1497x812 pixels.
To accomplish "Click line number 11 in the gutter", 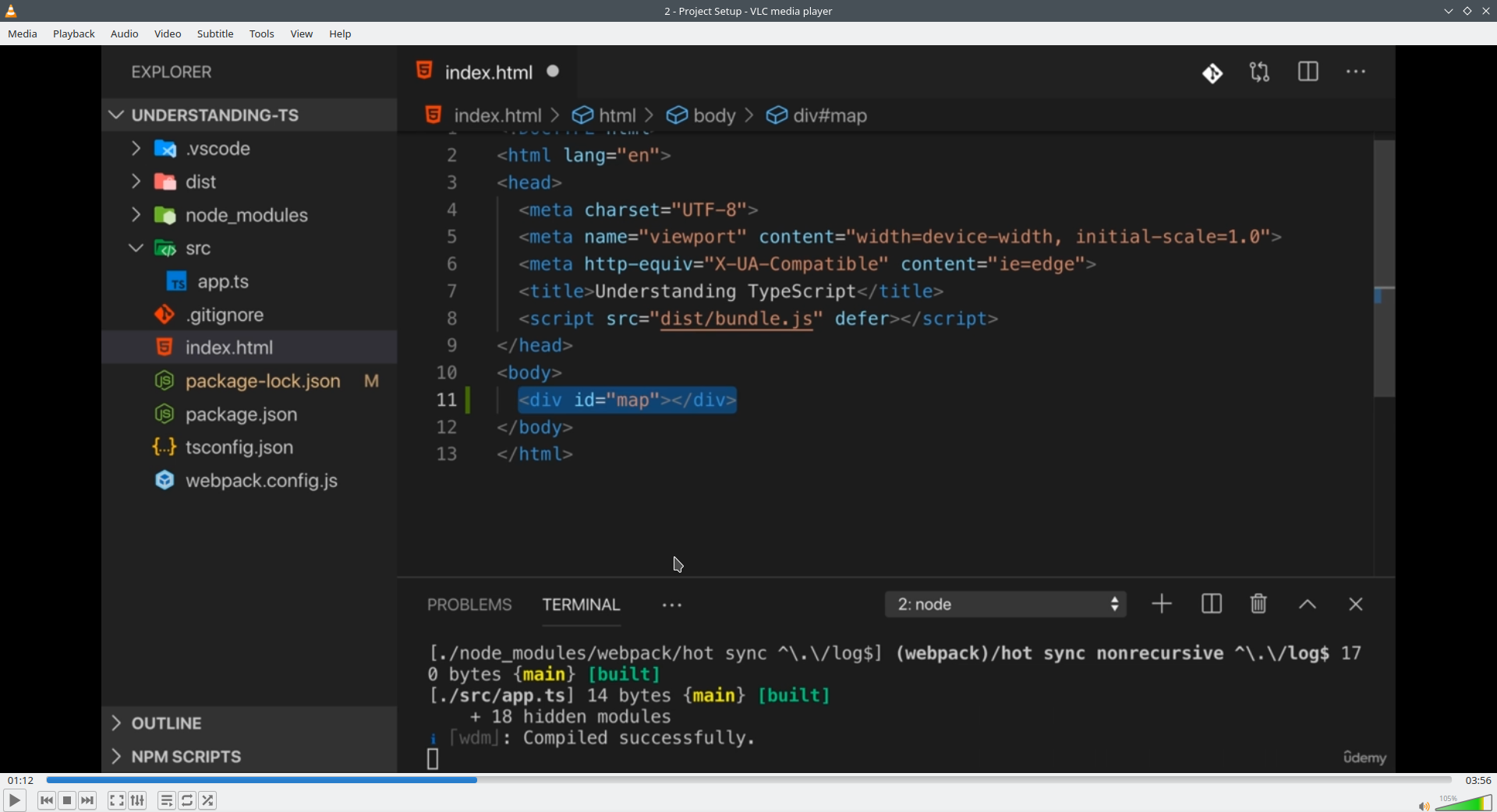I will coord(446,400).
